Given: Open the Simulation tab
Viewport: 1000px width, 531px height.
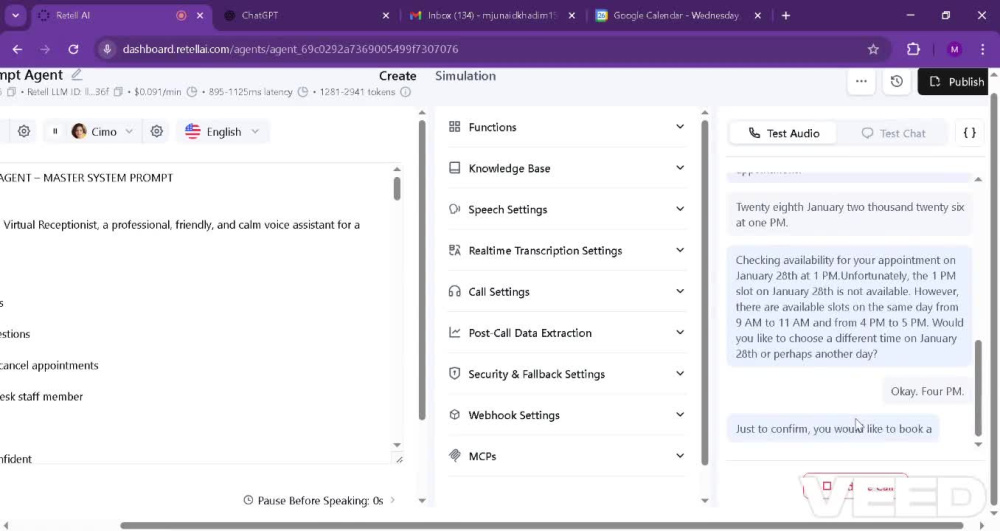Looking at the screenshot, I should click(465, 76).
